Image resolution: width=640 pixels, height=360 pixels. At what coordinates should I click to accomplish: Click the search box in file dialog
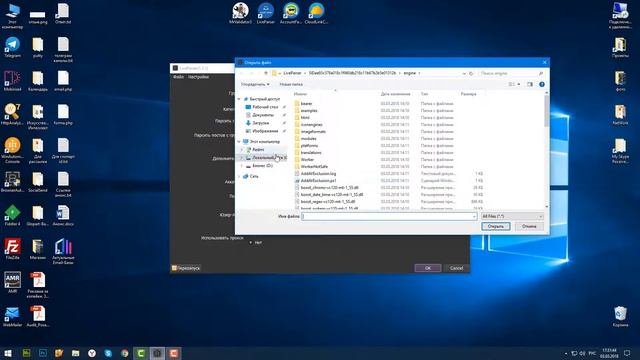pyautogui.click(x=512, y=73)
